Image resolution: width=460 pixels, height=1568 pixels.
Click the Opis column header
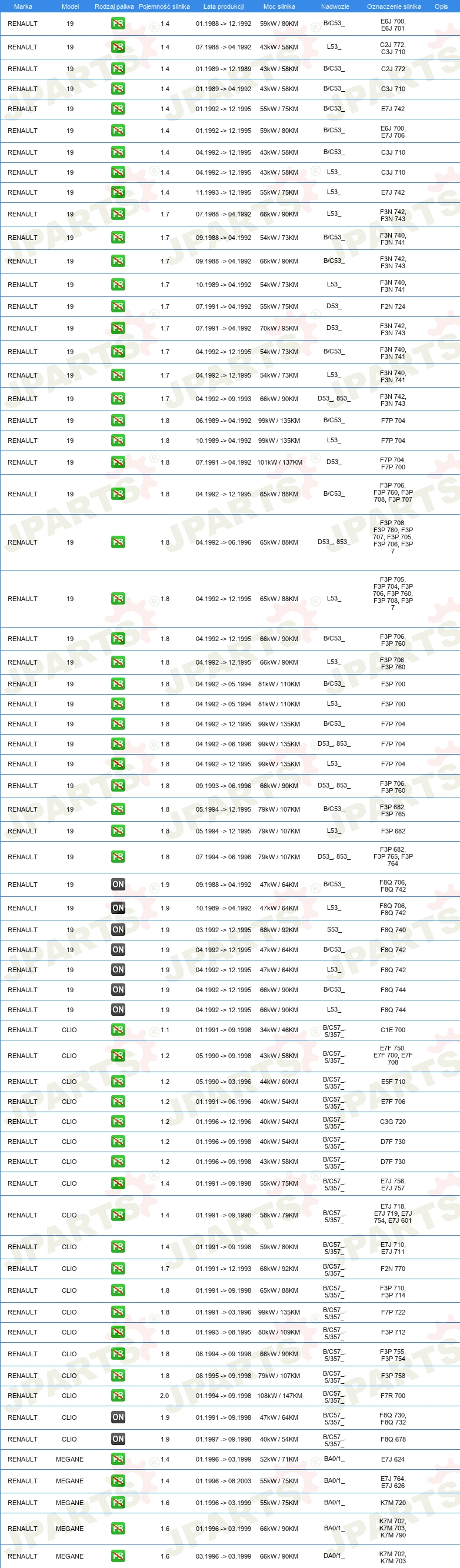(x=441, y=6)
